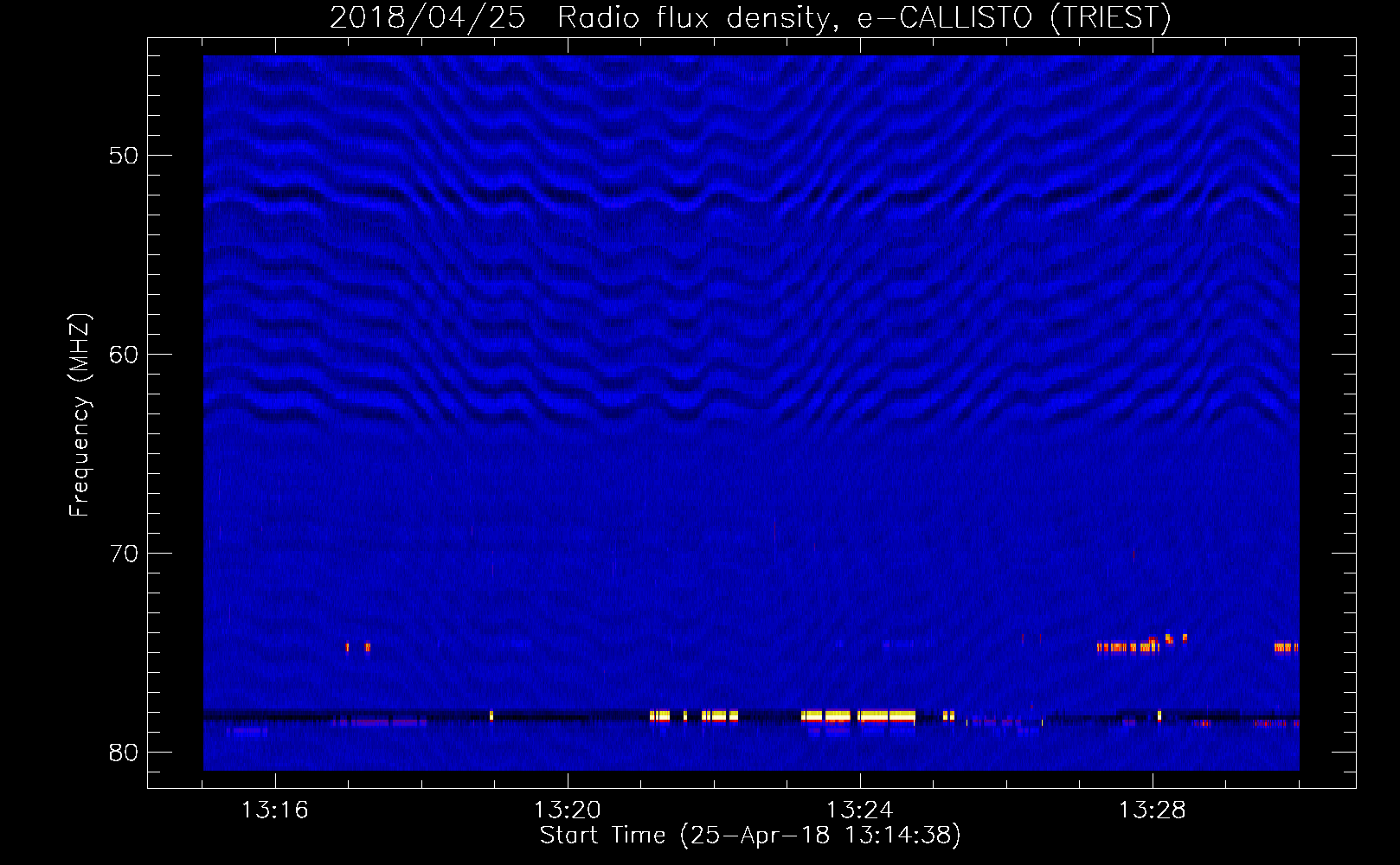Select the 50 frequency tick label
The image size is (1400, 865).
[125, 156]
